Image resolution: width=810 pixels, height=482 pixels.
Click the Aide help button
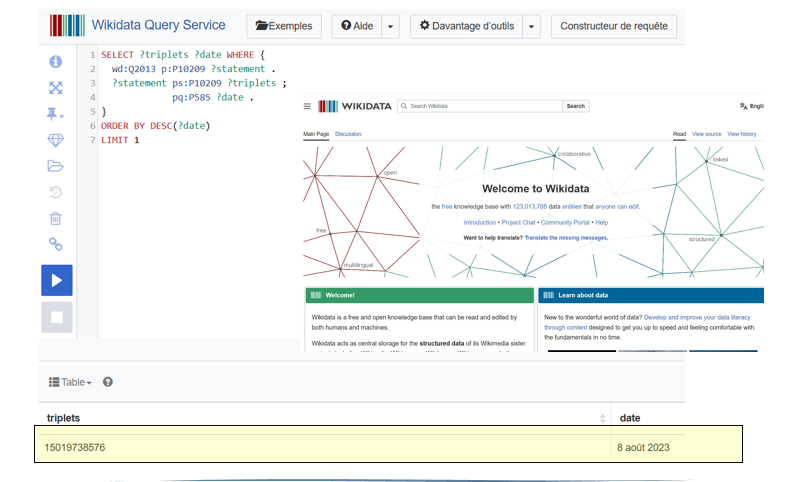pos(357,26)
